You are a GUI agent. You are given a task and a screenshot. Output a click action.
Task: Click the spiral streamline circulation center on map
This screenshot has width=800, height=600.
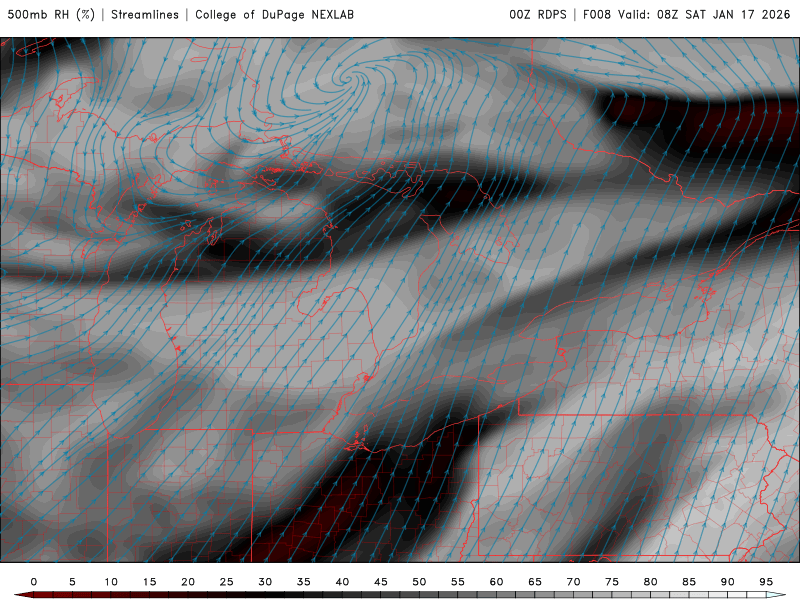[346, 79]
